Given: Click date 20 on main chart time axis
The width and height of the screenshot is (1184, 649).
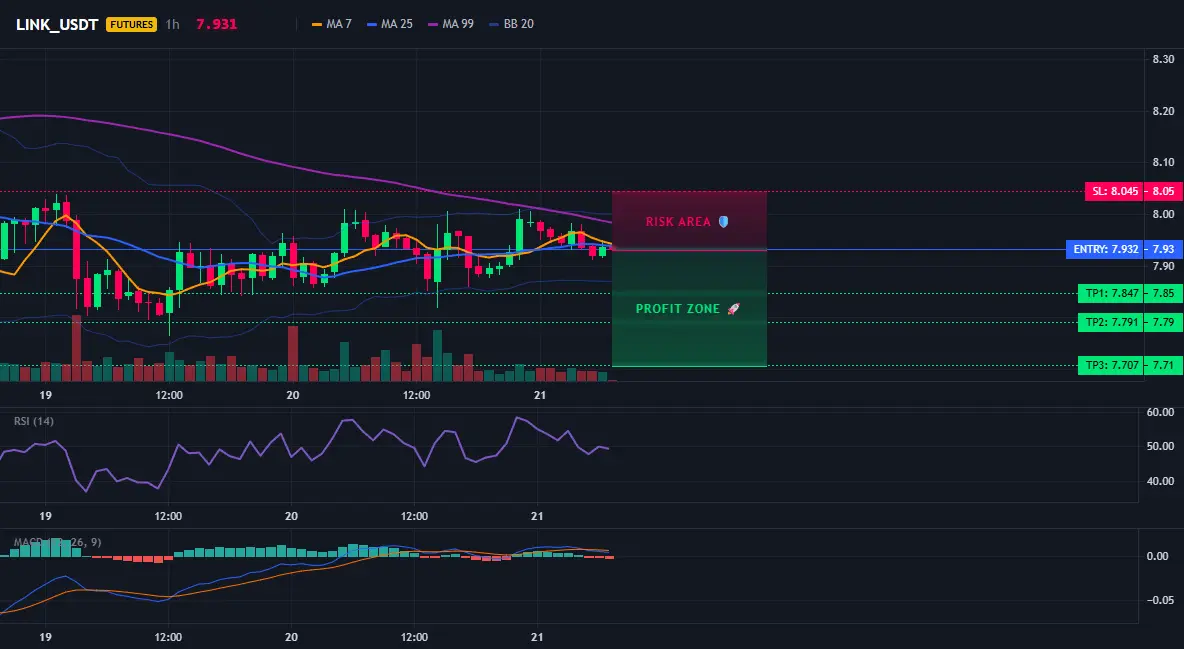Looking at the screenshot, I should tap(292, 395).
